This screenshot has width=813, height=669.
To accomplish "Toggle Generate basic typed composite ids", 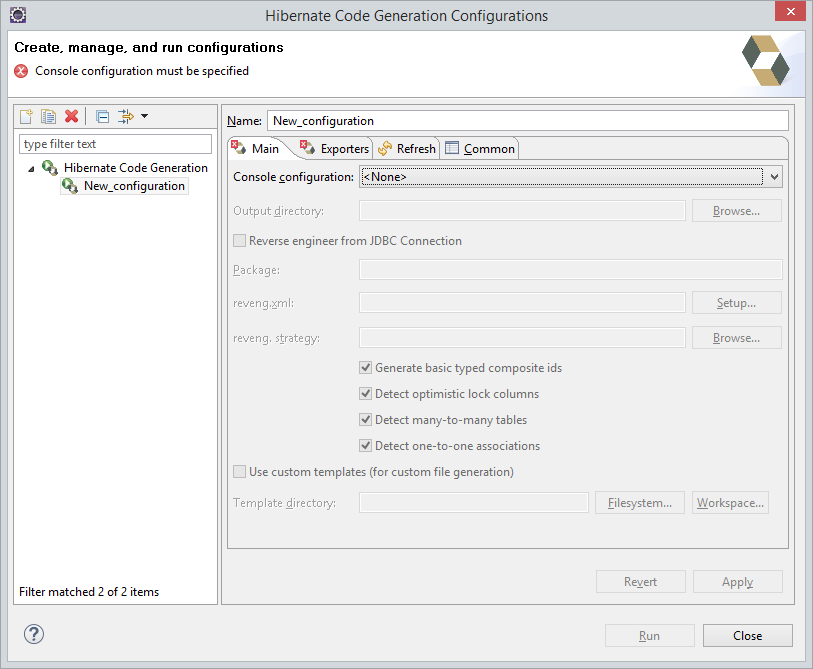I will click(366, 368).
